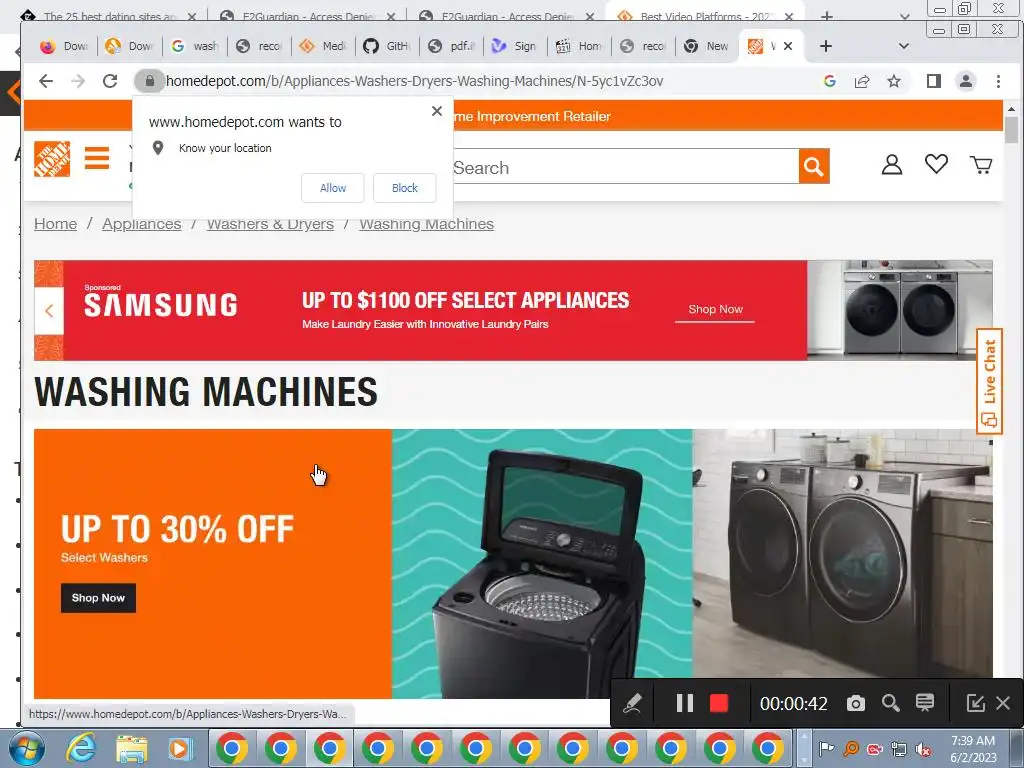Click the recorder compact-mode arrow icon
Screen dimensions: 1024x768
[x=975, y=703]
